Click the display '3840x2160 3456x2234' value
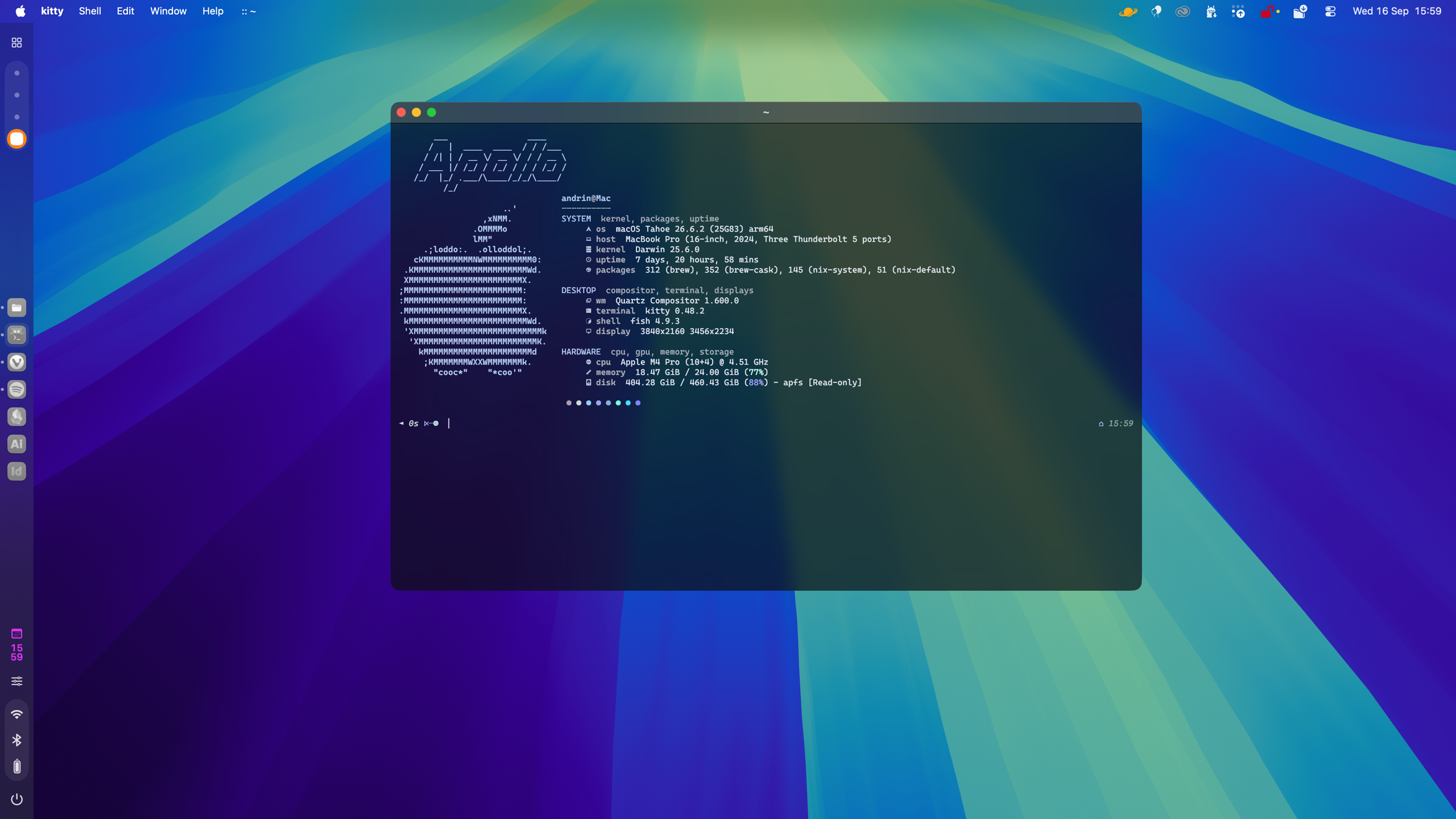 click(687, 331)
